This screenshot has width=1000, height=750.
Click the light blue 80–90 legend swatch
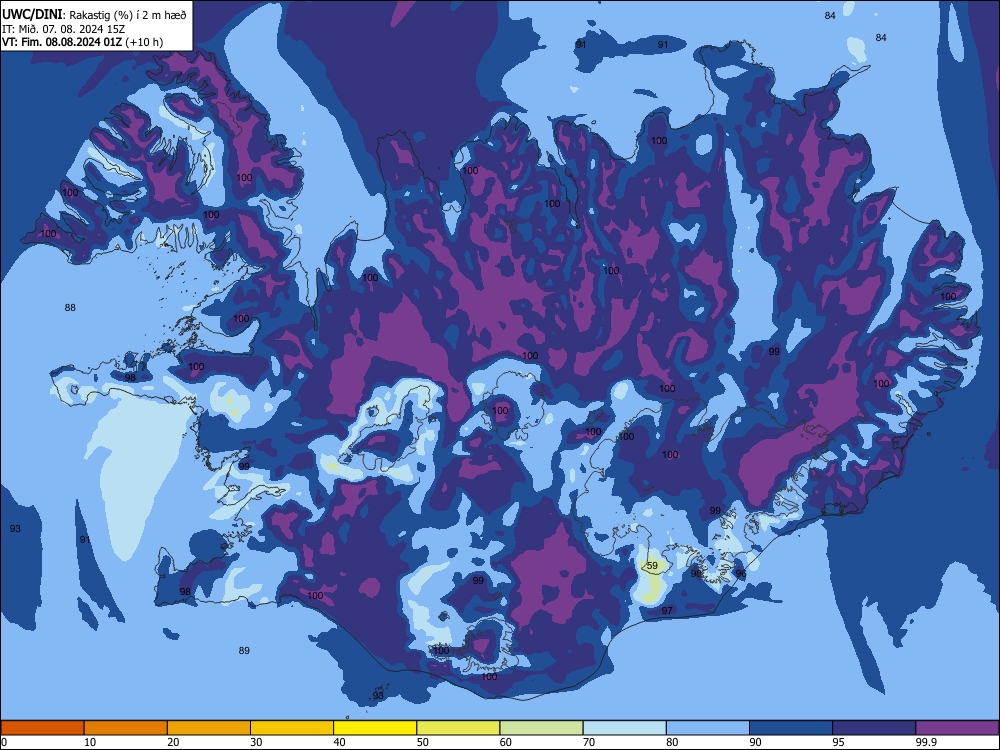click(x=708, y=728)
